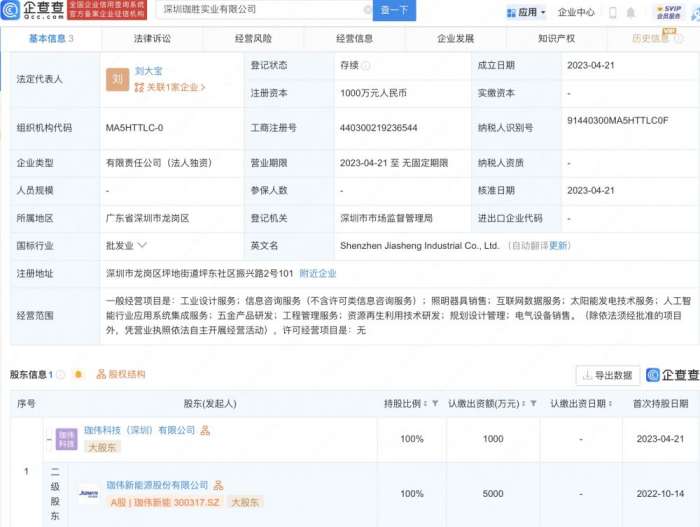The height and width of the screenshot is (527, 700).
Task: Click the orange dot icon by 股东信息
Action: tap(79, 374)
